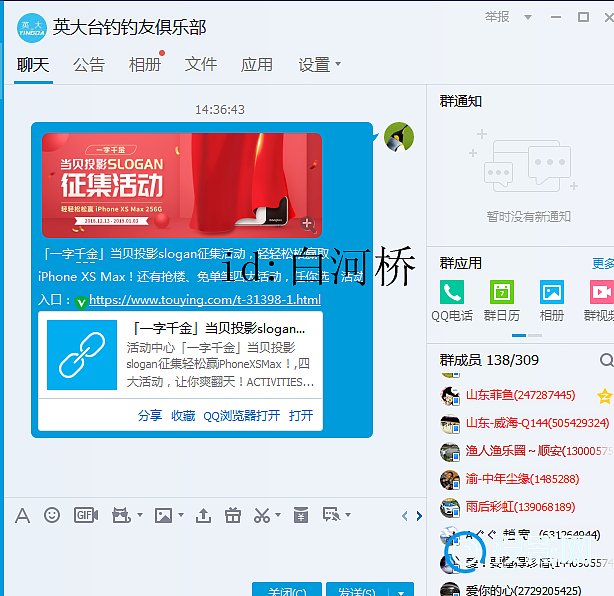Image resolution: width=614 pixels, height=596 pixels.
Task: Click 打开 on the link card
Action: click(301, 415)
